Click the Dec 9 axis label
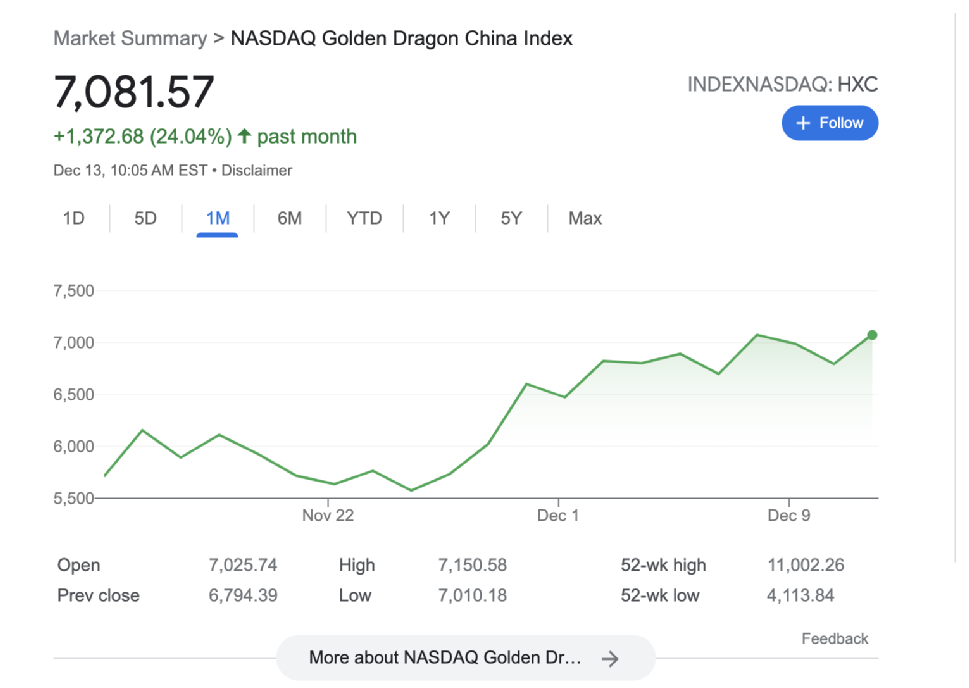Image resolution: width=969 pixels, height=688 pixels. tap(789, 516)
